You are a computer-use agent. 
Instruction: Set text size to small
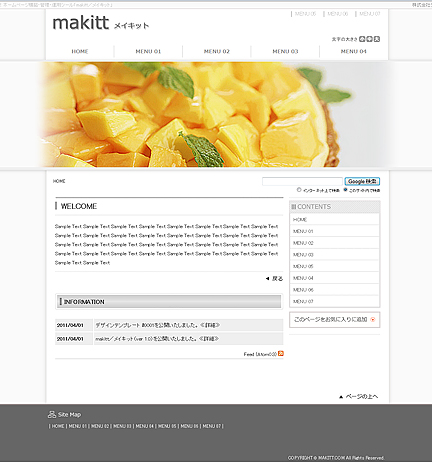point(362,39)
